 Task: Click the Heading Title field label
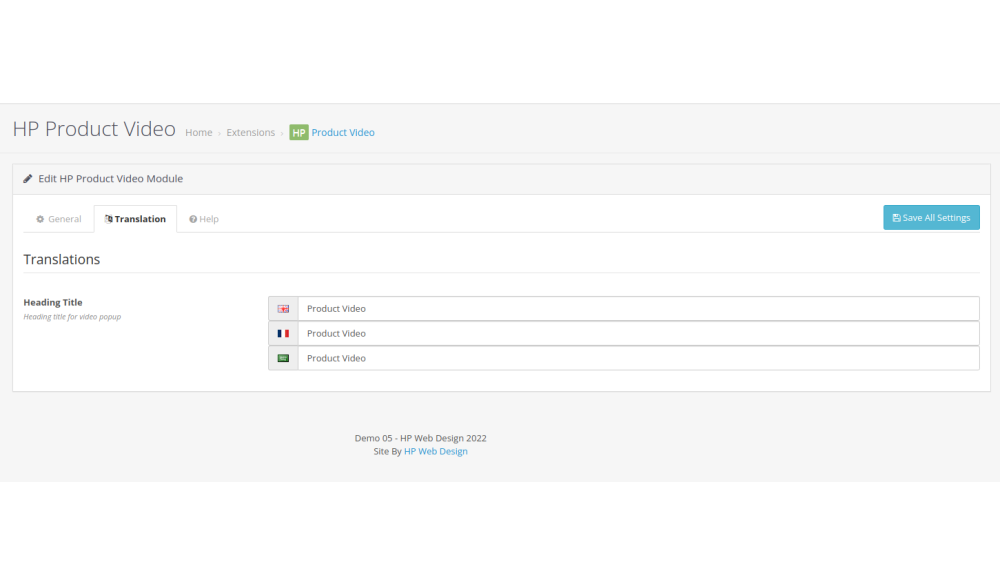(x=53, y=302)
